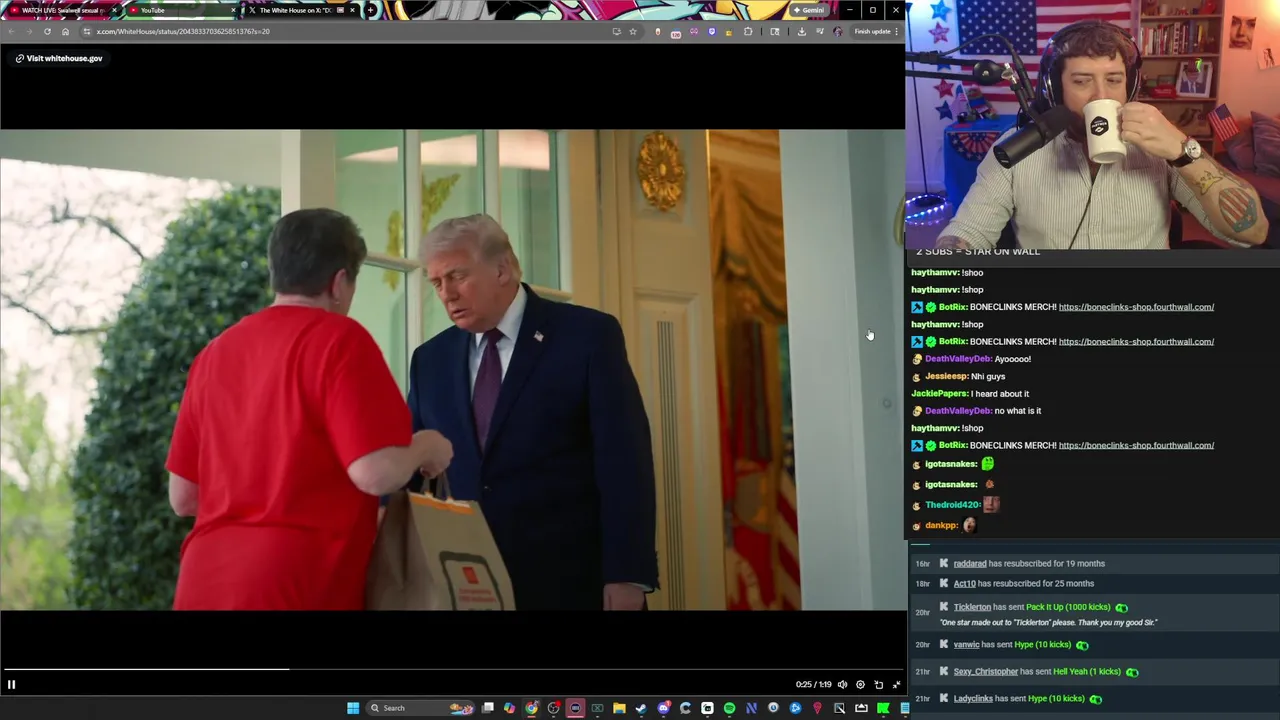Open Snipping Tool from taskbar
This screenshot has width=1280, height=720.
click(839, 708)
